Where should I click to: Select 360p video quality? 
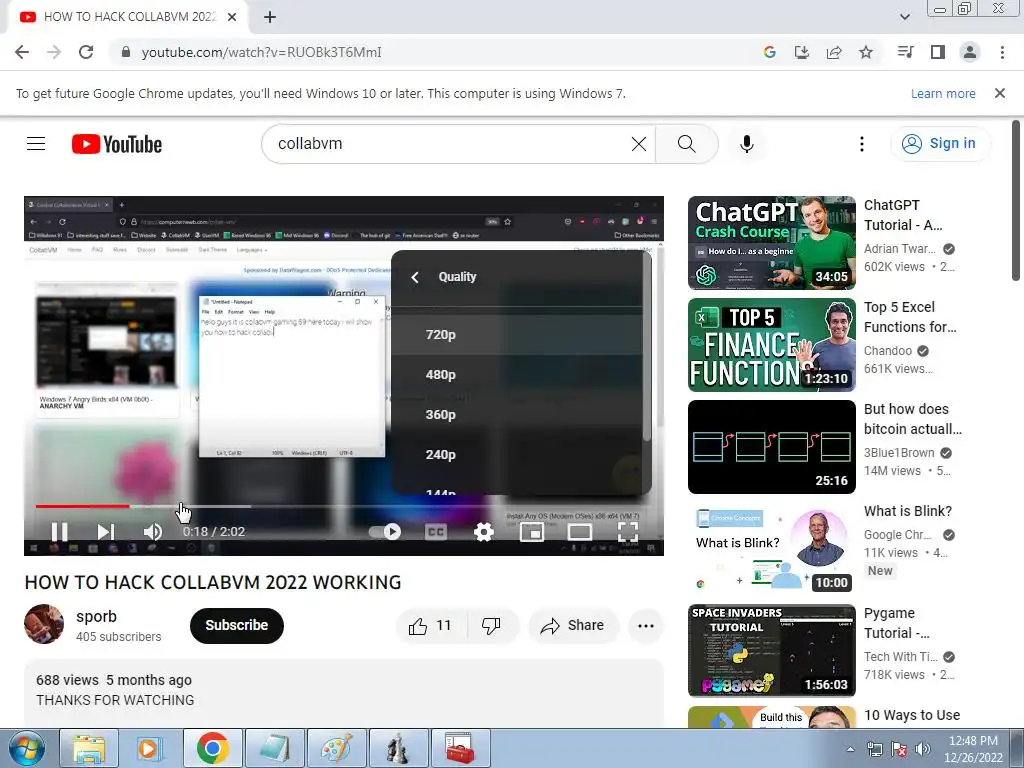(x=517, y=415)
